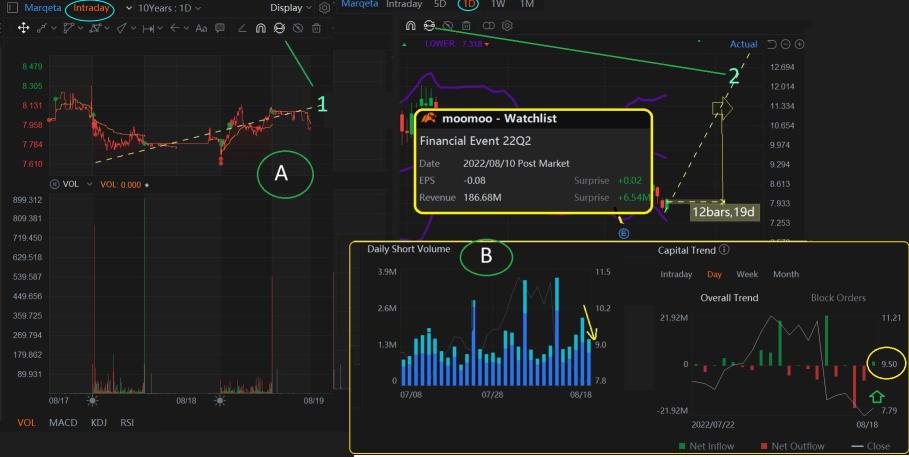Open the LOWER band value dropdown arrow
The image size is (909, 457).
487,44
